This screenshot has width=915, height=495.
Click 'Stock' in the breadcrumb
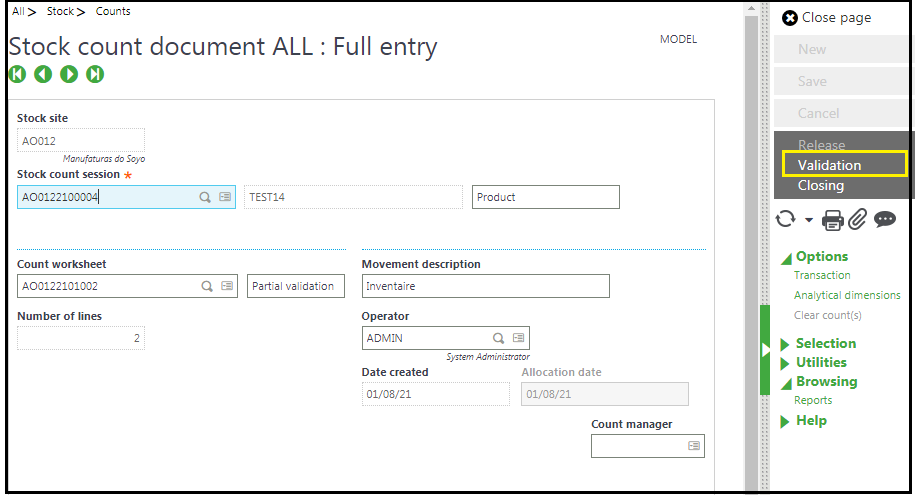60,11
